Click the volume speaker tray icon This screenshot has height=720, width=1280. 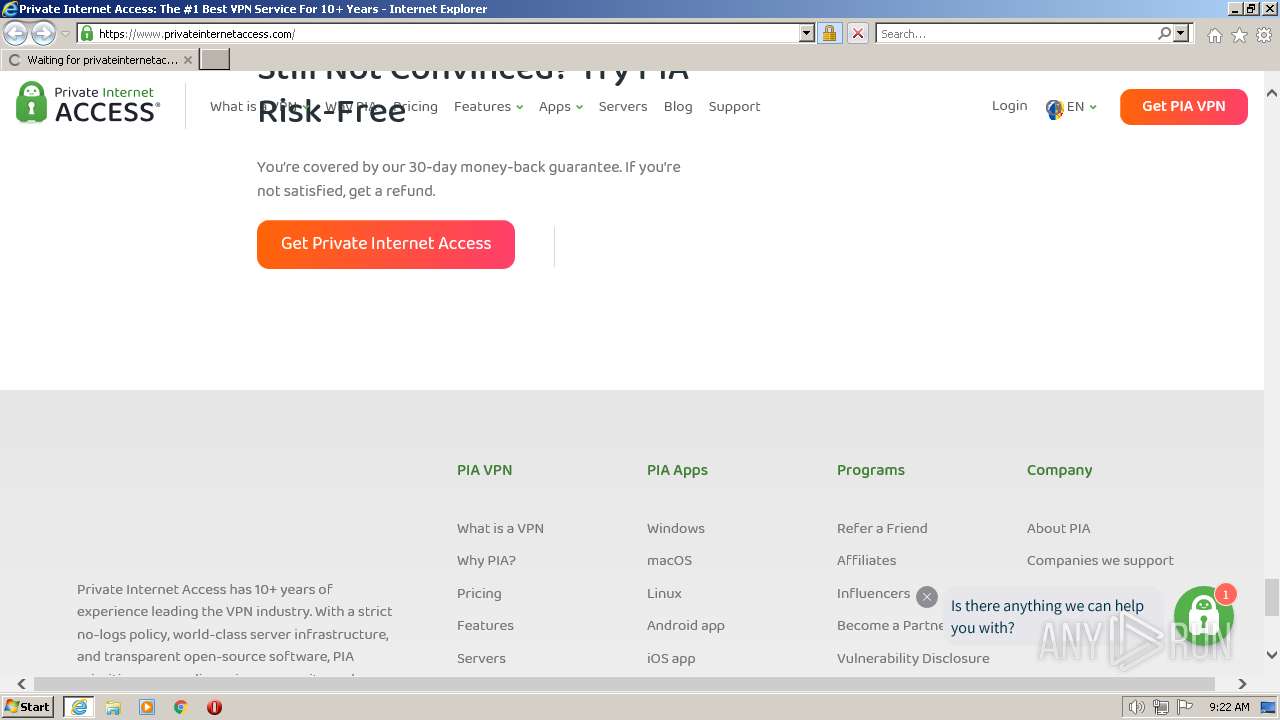(x=1136, y=707)
